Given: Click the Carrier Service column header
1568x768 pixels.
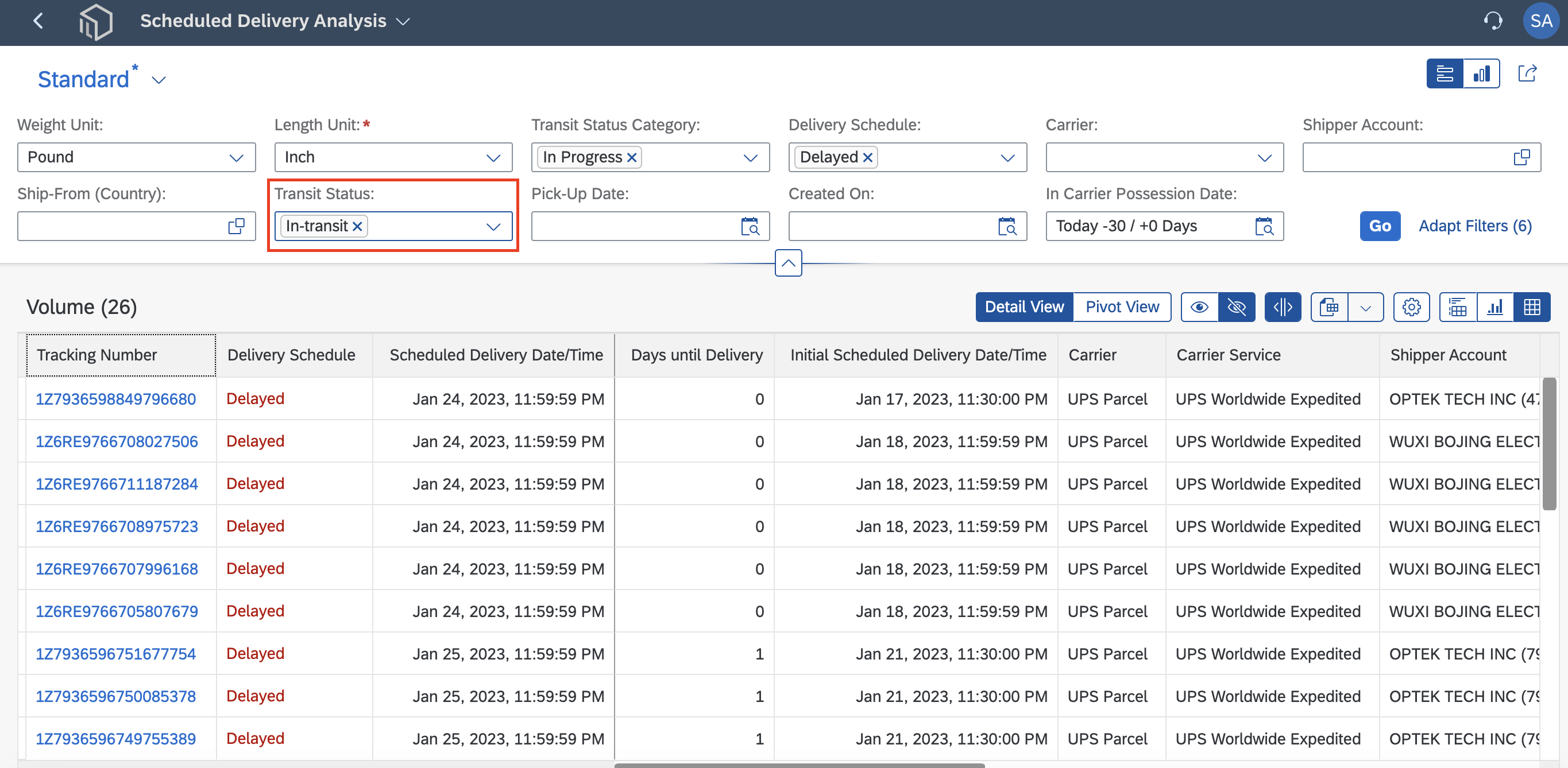Looking at the screenshot, I should (x=1272, y=355).
